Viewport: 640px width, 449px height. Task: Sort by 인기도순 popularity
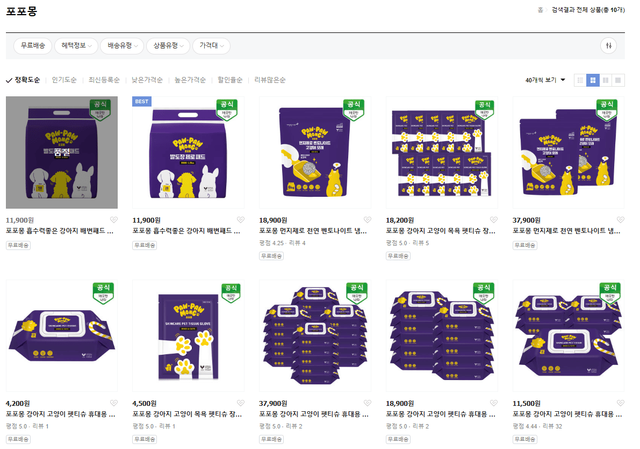coord(64,80)
